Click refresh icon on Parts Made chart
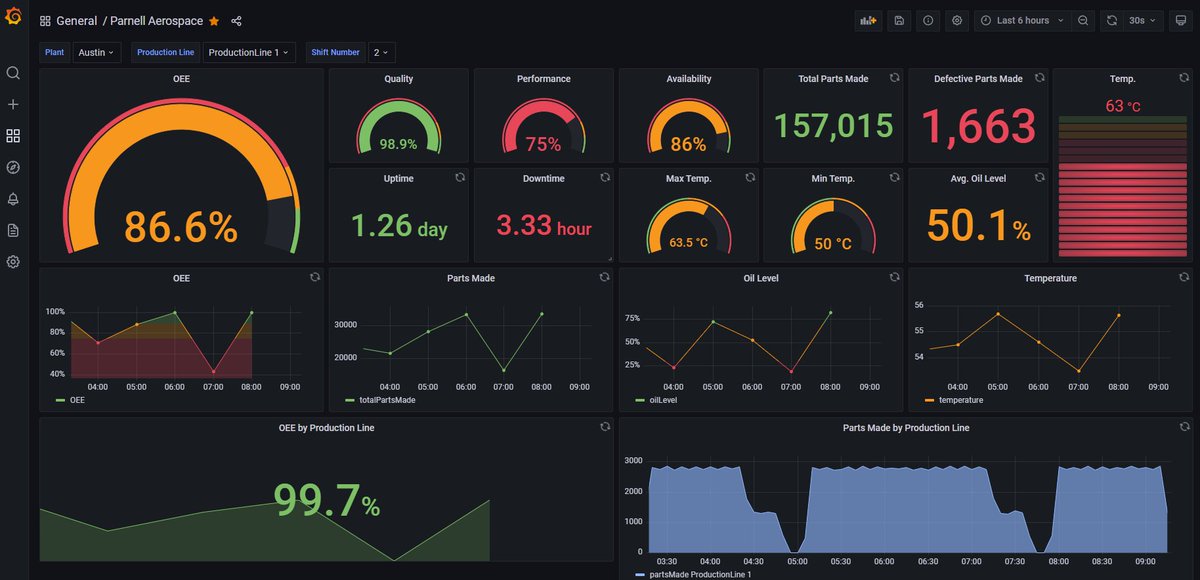The width and height of the screenshot is (1200, 580). click(605, 277)
